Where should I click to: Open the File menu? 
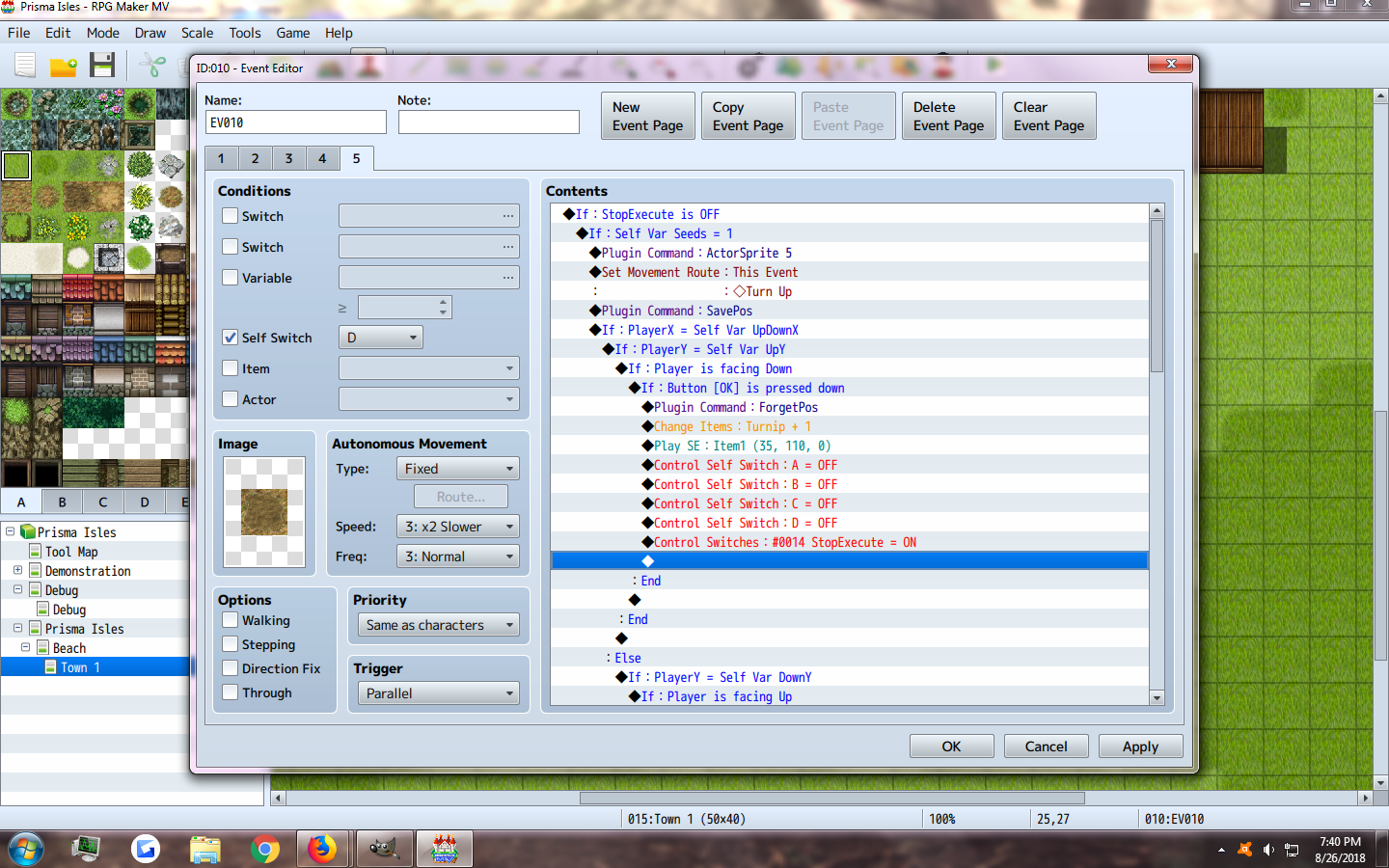point(19,33)
